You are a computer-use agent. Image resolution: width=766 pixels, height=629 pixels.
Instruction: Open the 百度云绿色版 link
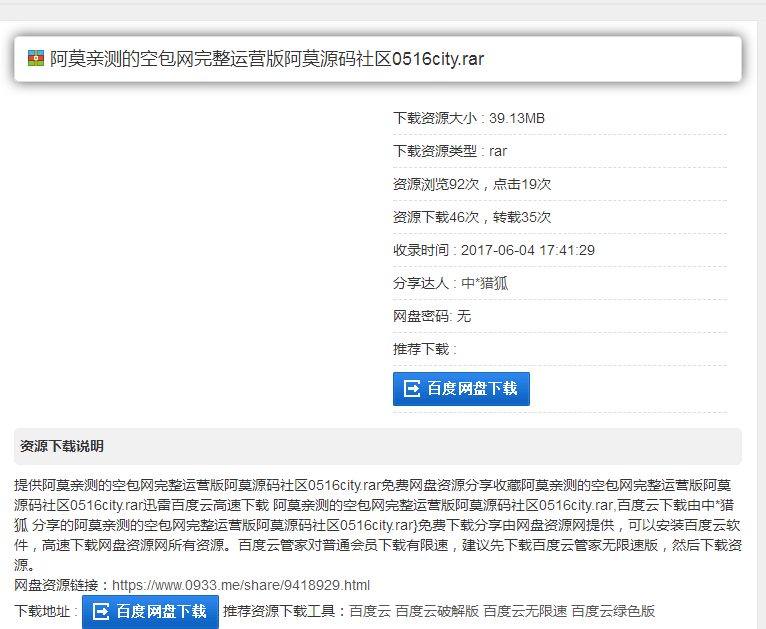(x=613, y=611)
